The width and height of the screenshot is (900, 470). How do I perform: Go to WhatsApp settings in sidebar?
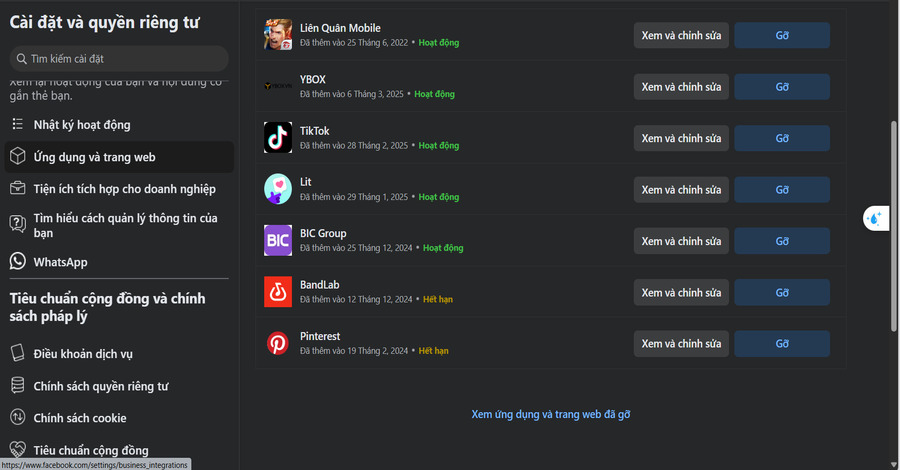point(60,262)
